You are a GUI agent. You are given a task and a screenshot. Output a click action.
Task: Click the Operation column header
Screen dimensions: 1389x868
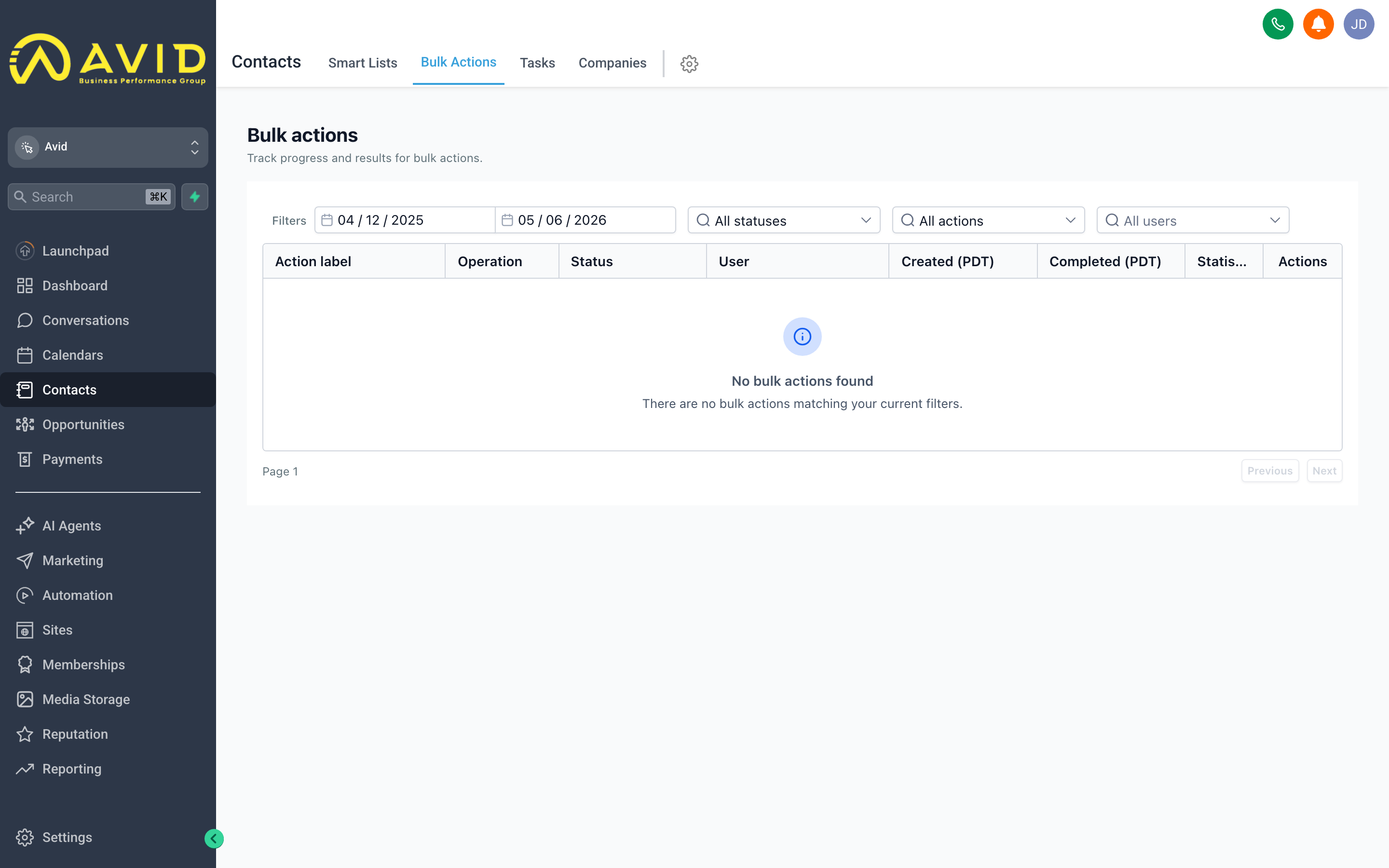502,262
